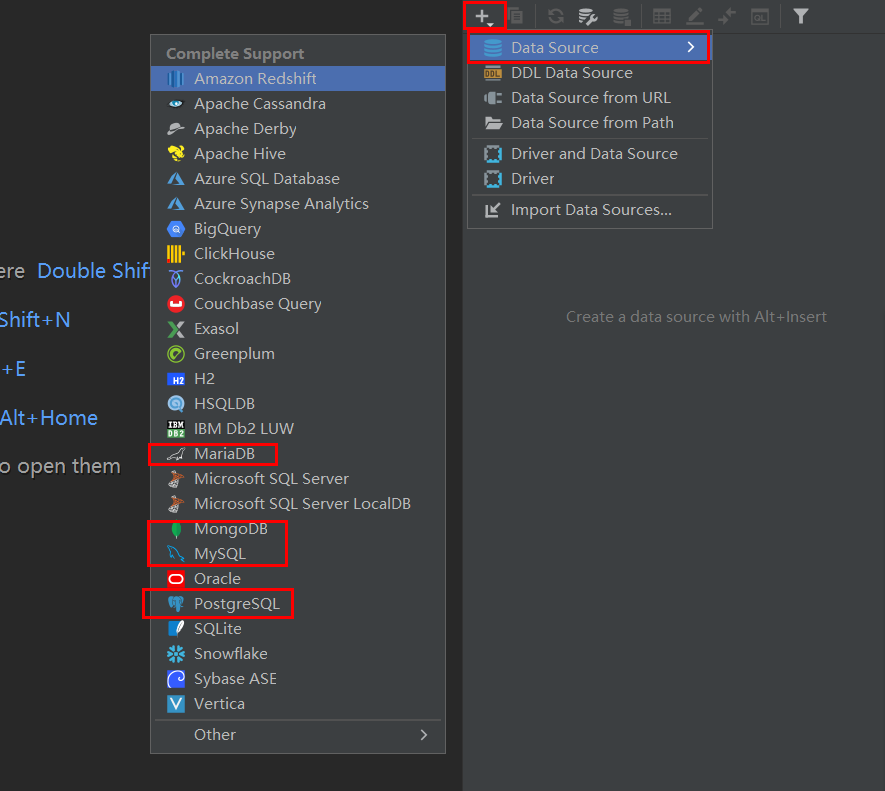Select Sybase ASE entry
885x791 pixels.
pyautogui.click(x=298, y=679)
